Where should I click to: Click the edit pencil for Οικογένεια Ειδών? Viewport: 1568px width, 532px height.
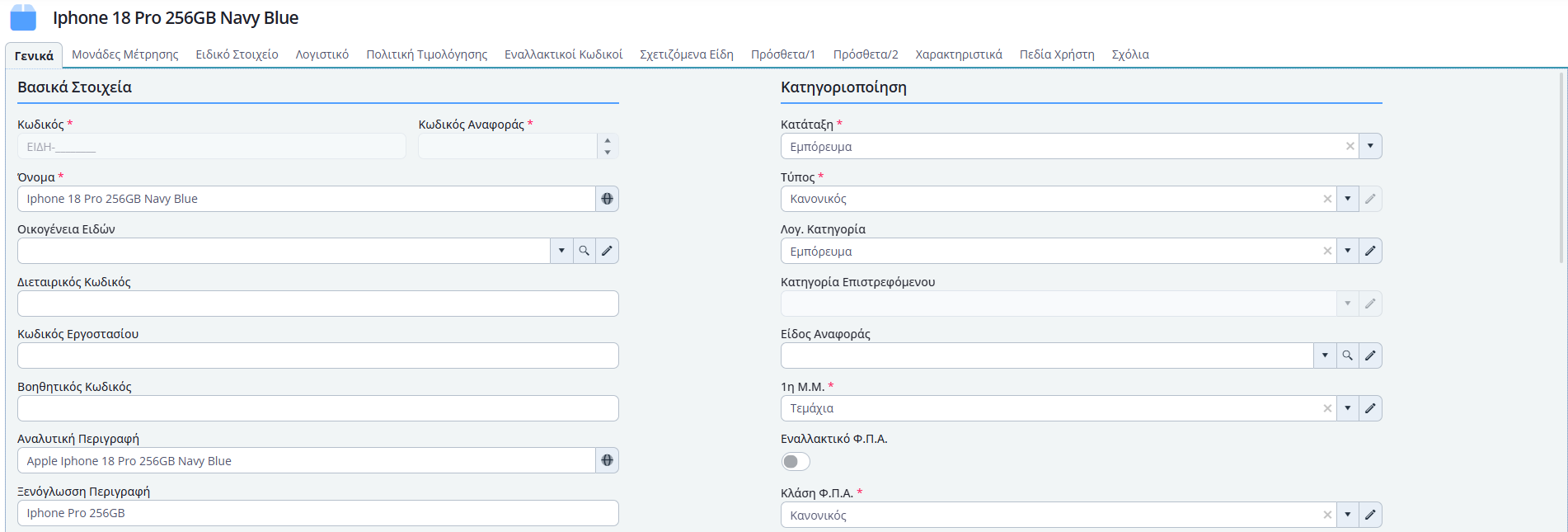coord(607,251)
